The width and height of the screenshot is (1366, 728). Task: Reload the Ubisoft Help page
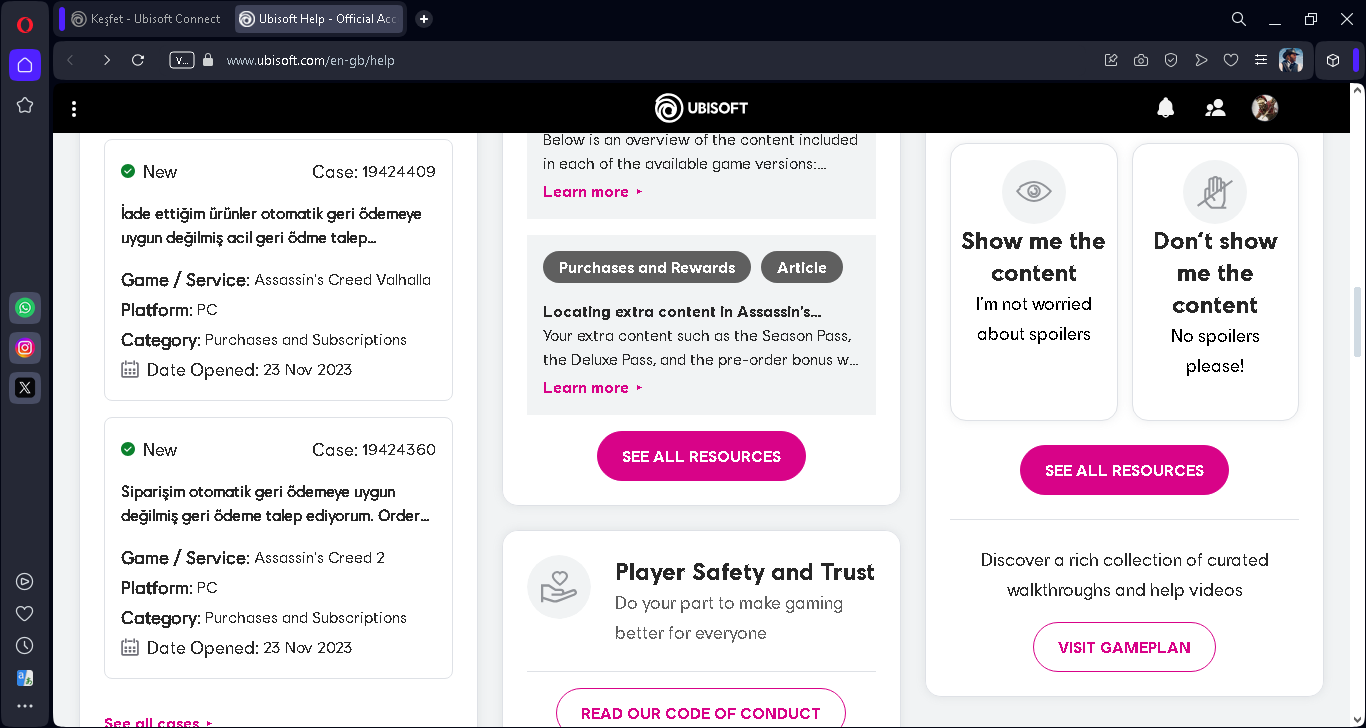click(x=138, y=60)
